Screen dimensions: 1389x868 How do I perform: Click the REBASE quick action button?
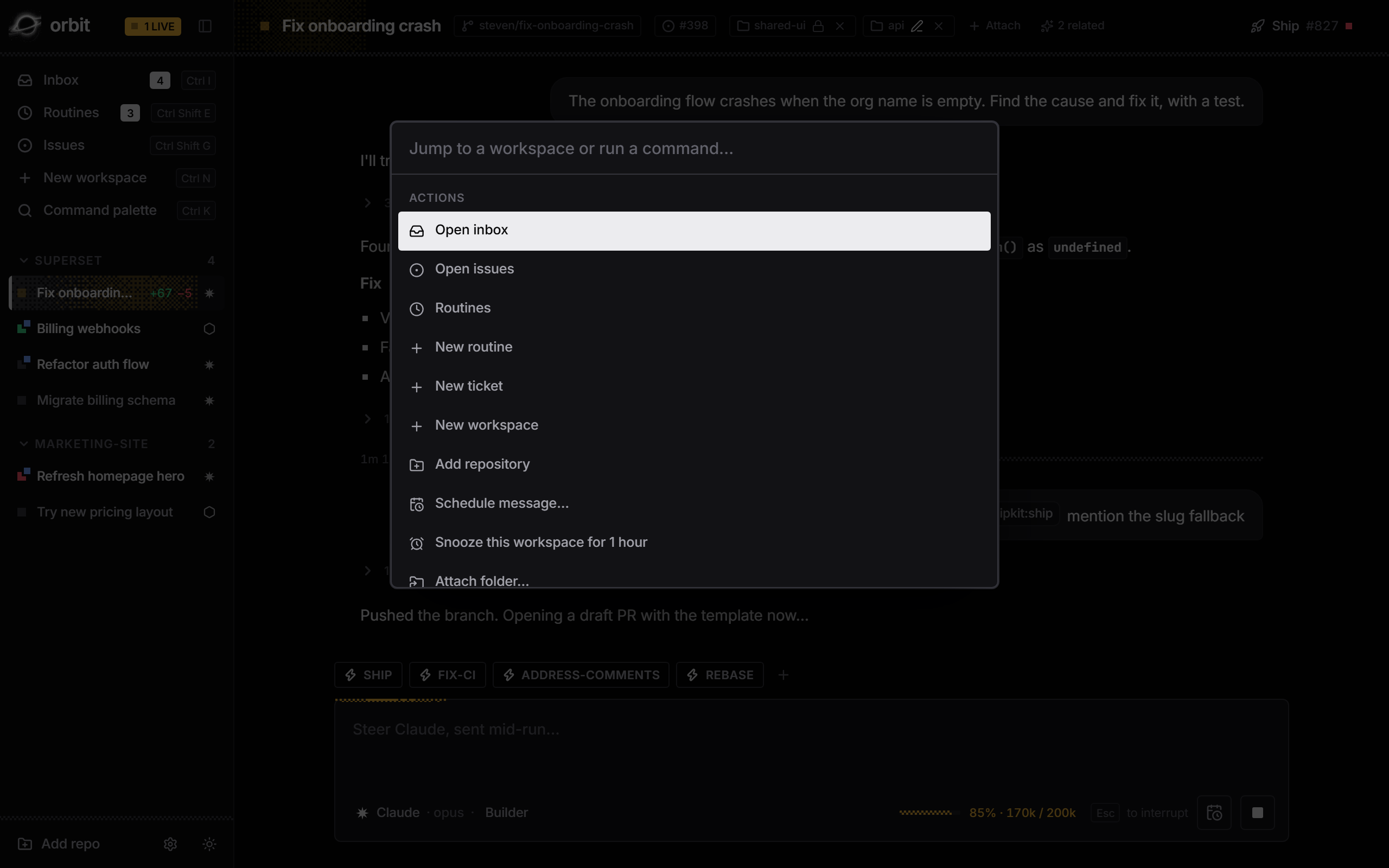coord(720,675)
